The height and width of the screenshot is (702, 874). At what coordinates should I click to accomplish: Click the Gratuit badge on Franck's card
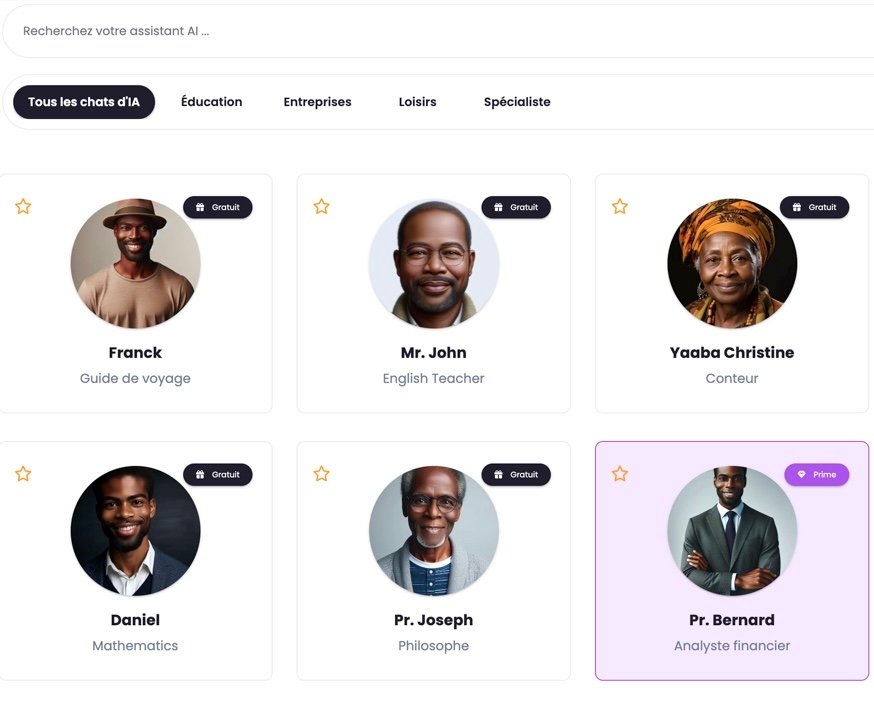click(x=218, y=207)
